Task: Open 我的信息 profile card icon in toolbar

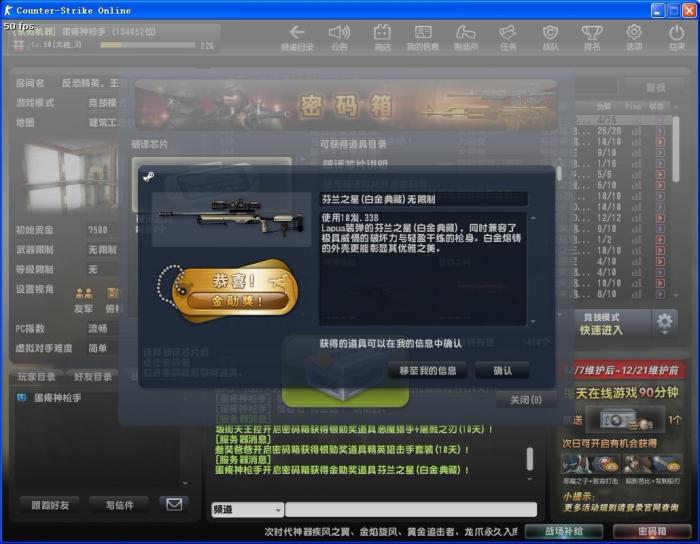Action: 423,32
